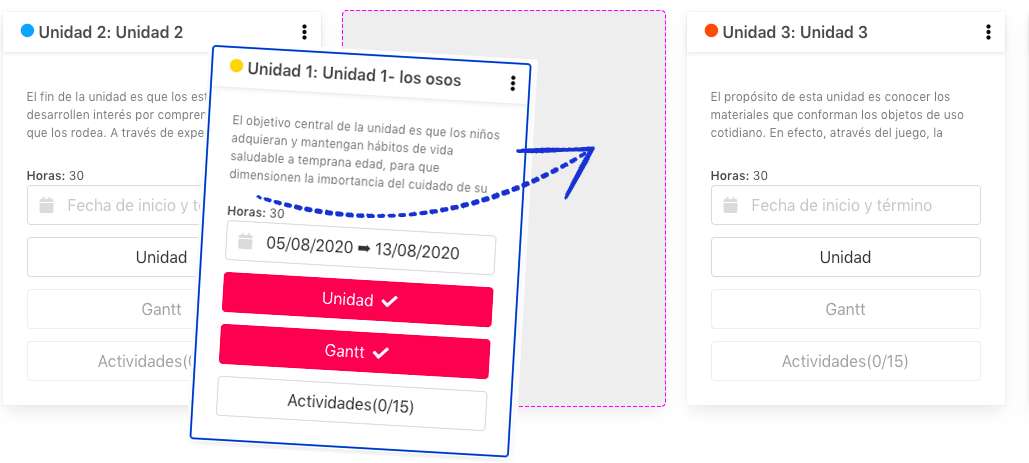
Task: Click the yellow color dot of Unidad 1
Action: coord(236,66)
